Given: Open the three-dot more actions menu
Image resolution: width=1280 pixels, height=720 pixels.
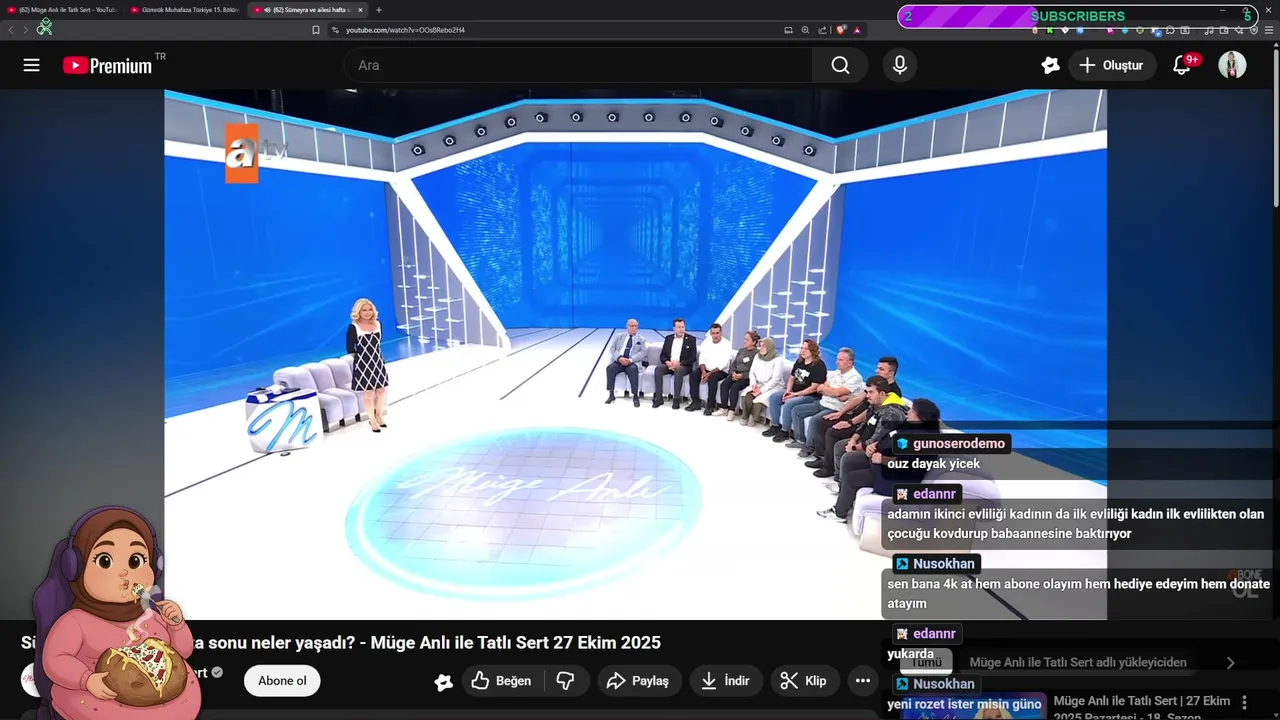Looking at the screenshot, I should [x=862, y=681].
